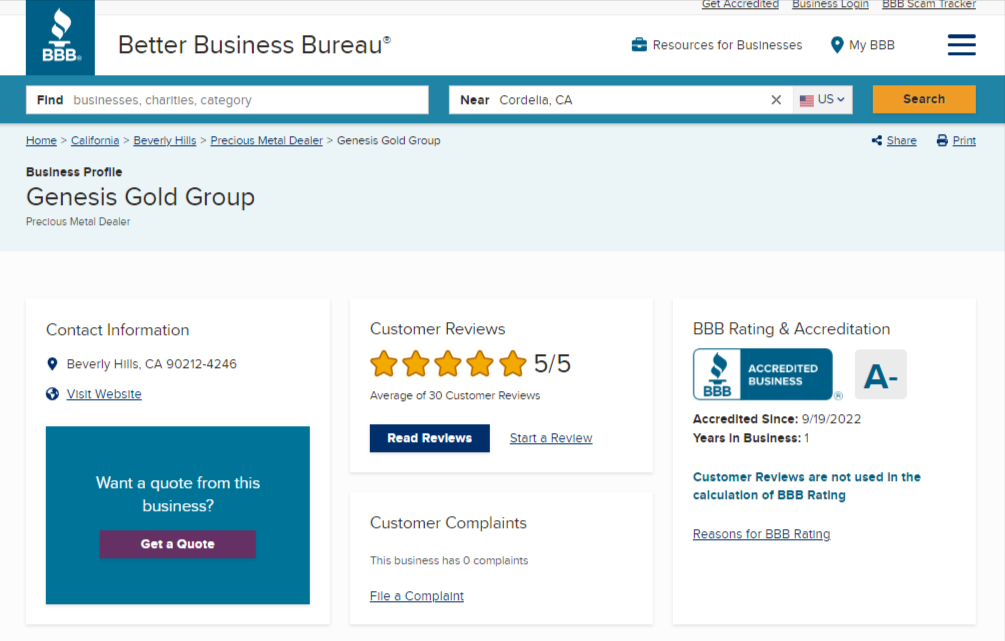Click the BBB torch logo
The image size is (1005, 641).
coord(60,37)
